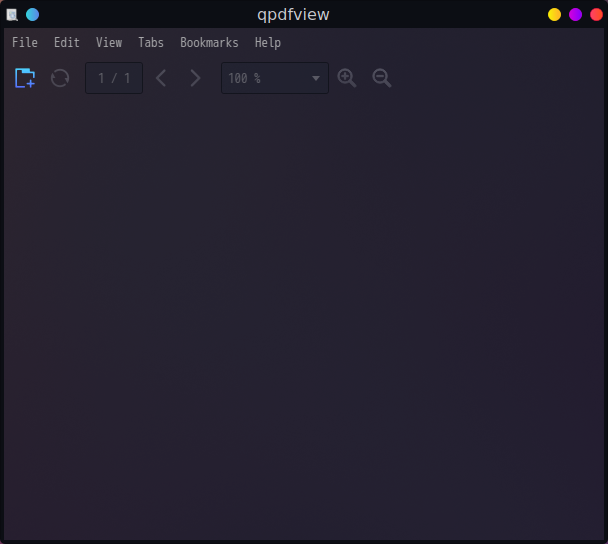The image size is (608, 544).
Task: Close qpdfview with the red button
Action: (596, 15)
